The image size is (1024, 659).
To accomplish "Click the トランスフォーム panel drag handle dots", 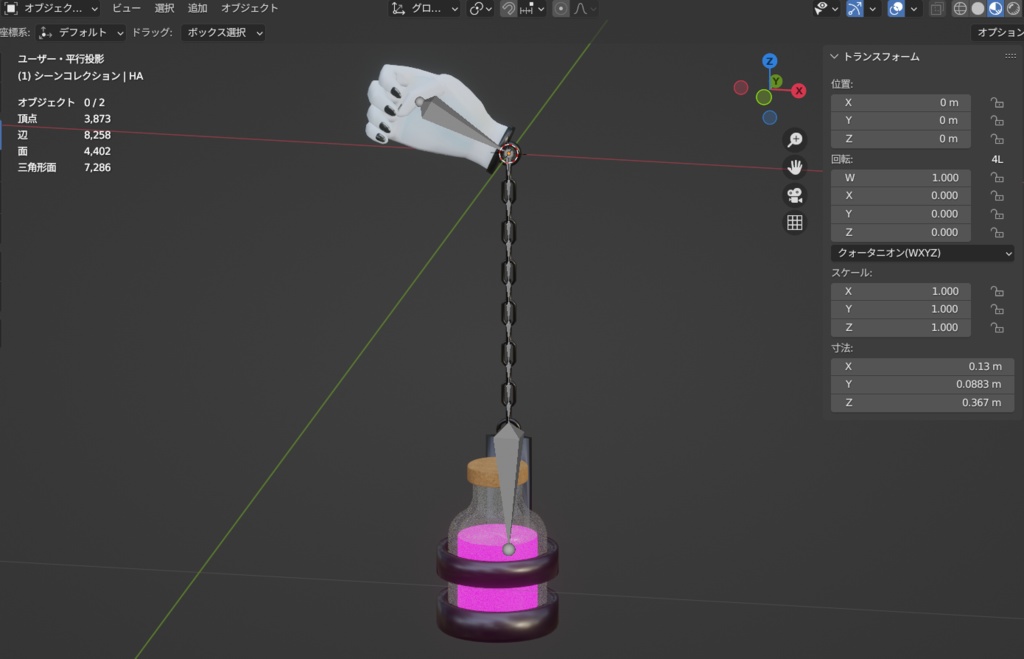I will [x=1010, y=56].
